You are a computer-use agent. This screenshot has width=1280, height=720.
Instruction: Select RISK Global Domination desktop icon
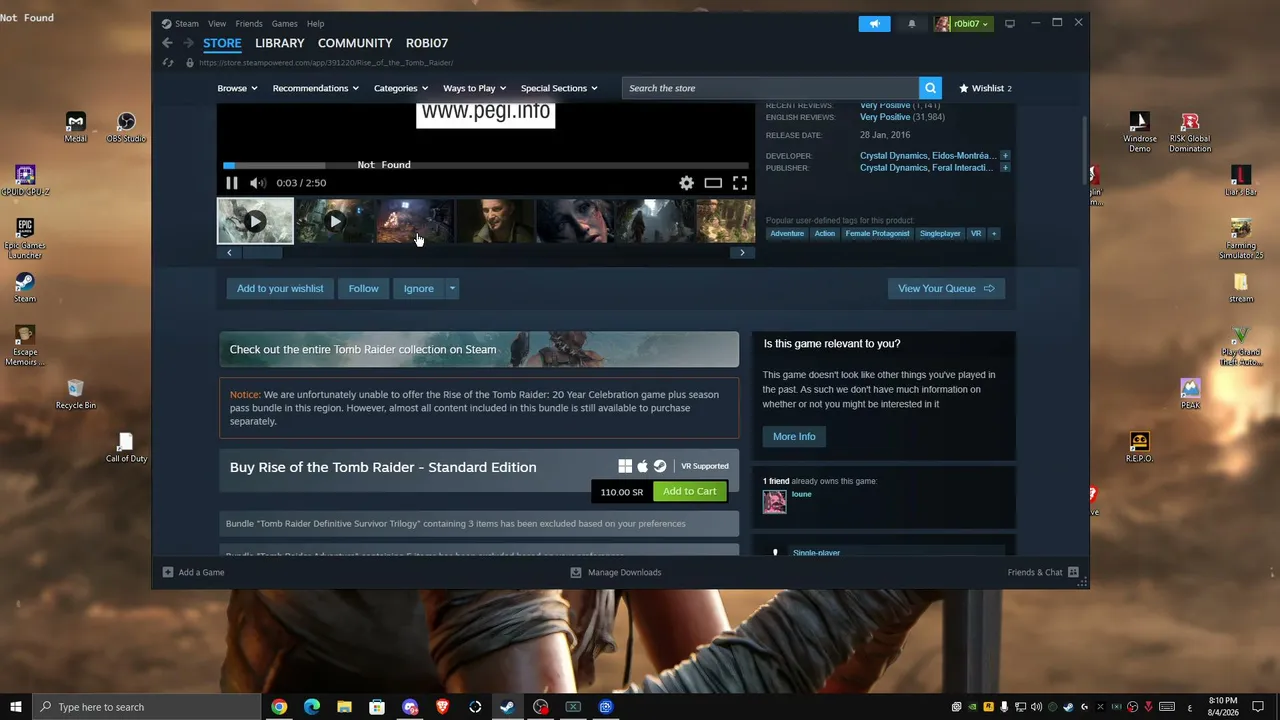[x=1190, y=132]
